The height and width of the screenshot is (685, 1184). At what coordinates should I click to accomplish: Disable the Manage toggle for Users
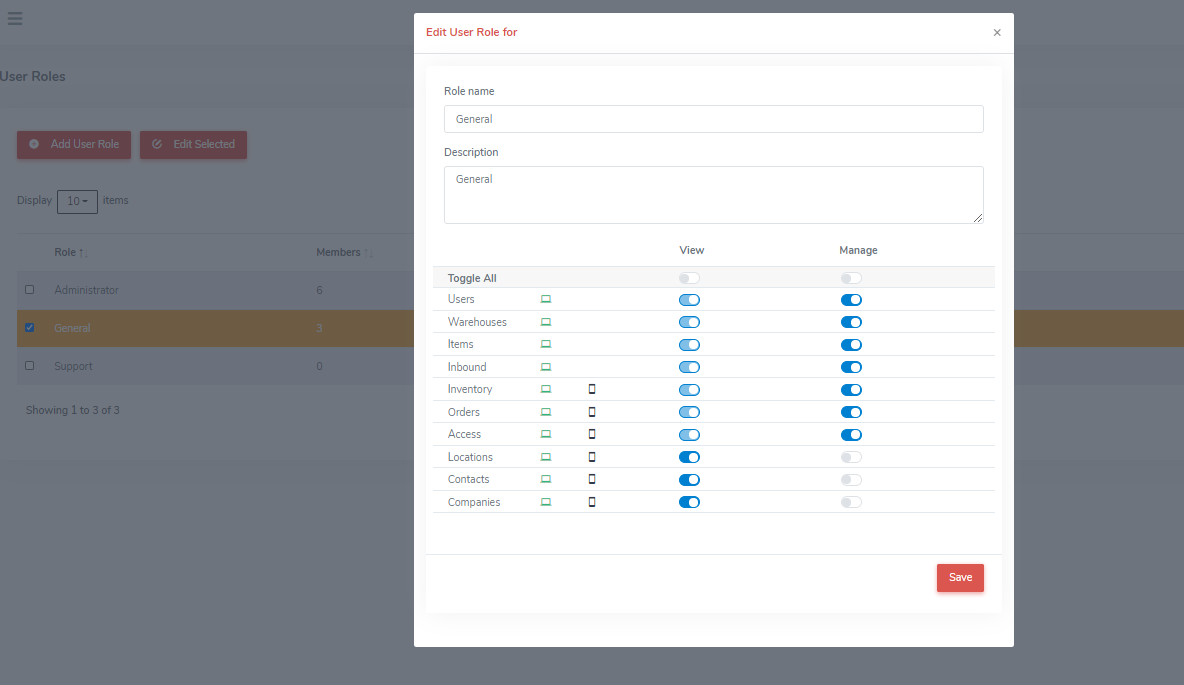pyautogui.click(x=851, y=299)
